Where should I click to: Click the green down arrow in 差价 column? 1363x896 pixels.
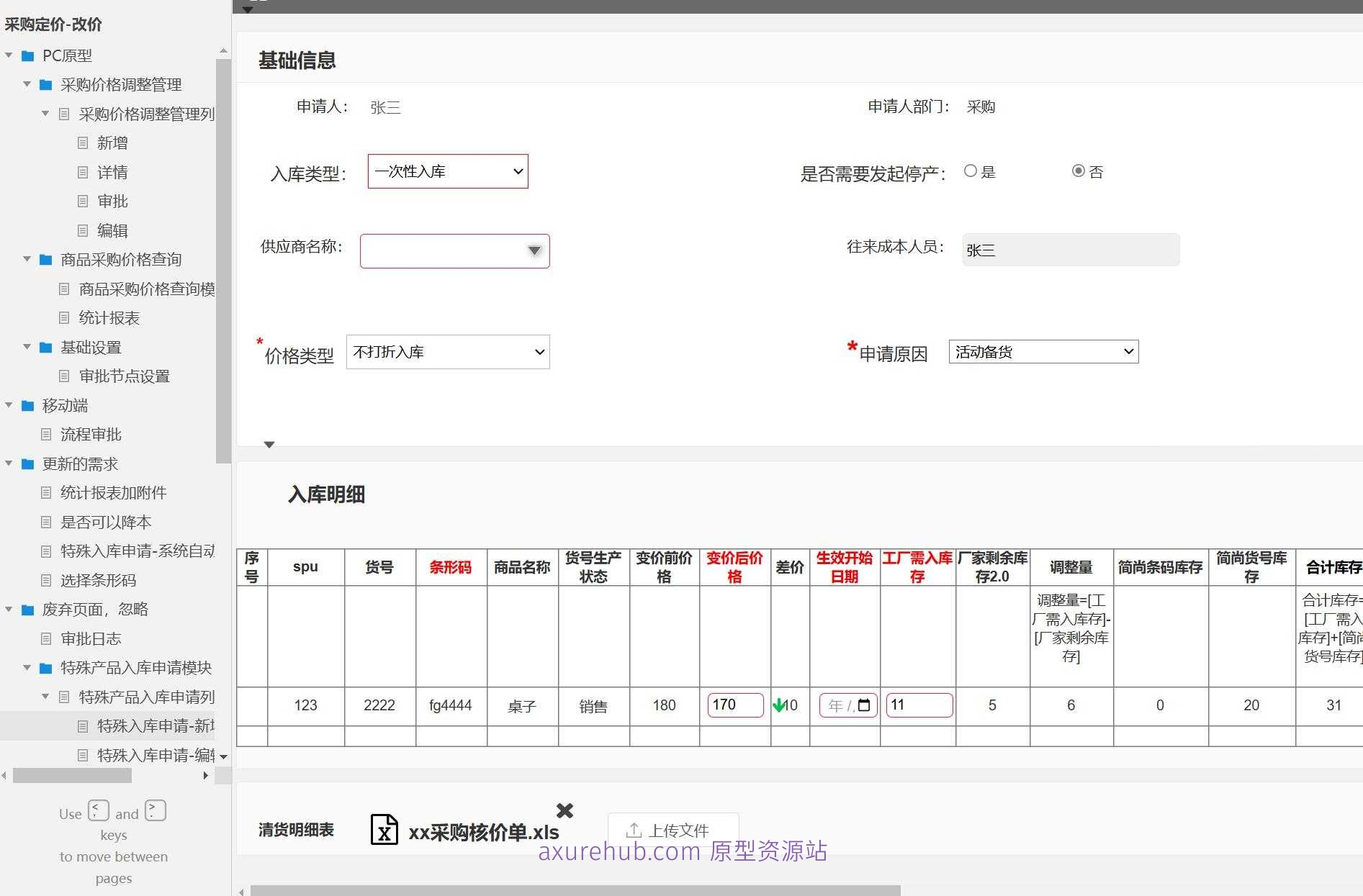pyautogui.click(x=780, y=705)
